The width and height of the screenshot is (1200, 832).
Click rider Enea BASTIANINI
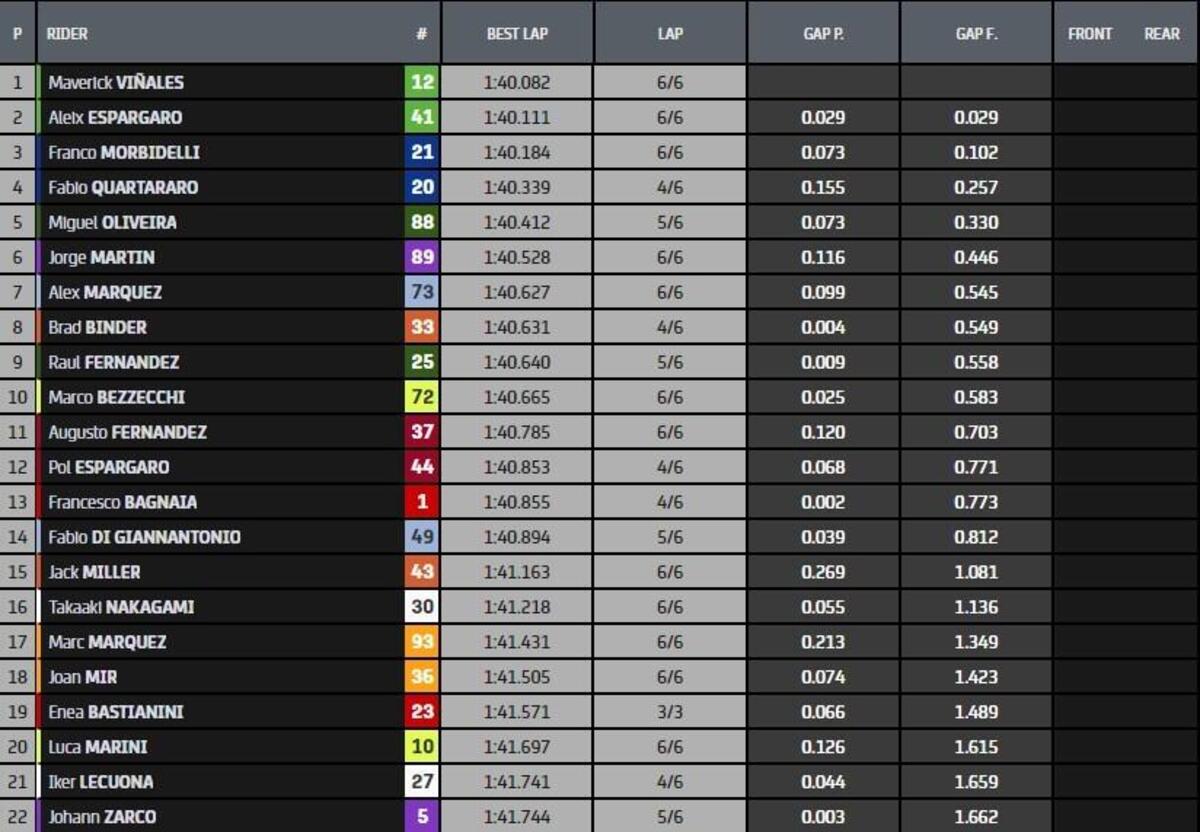(116, 712)
